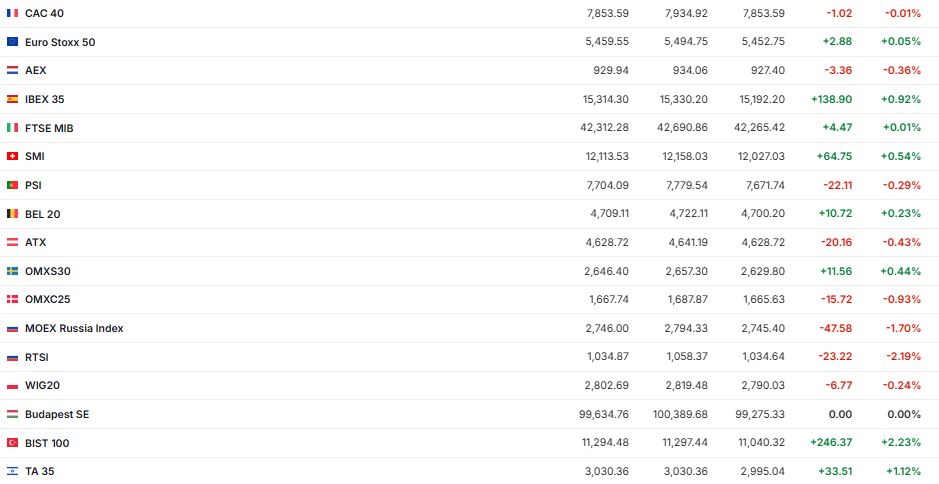The width and height of the screenshot is (939, 484).
Task: Open the Euro Stoxx 50 index page
Action: point(60,42)
